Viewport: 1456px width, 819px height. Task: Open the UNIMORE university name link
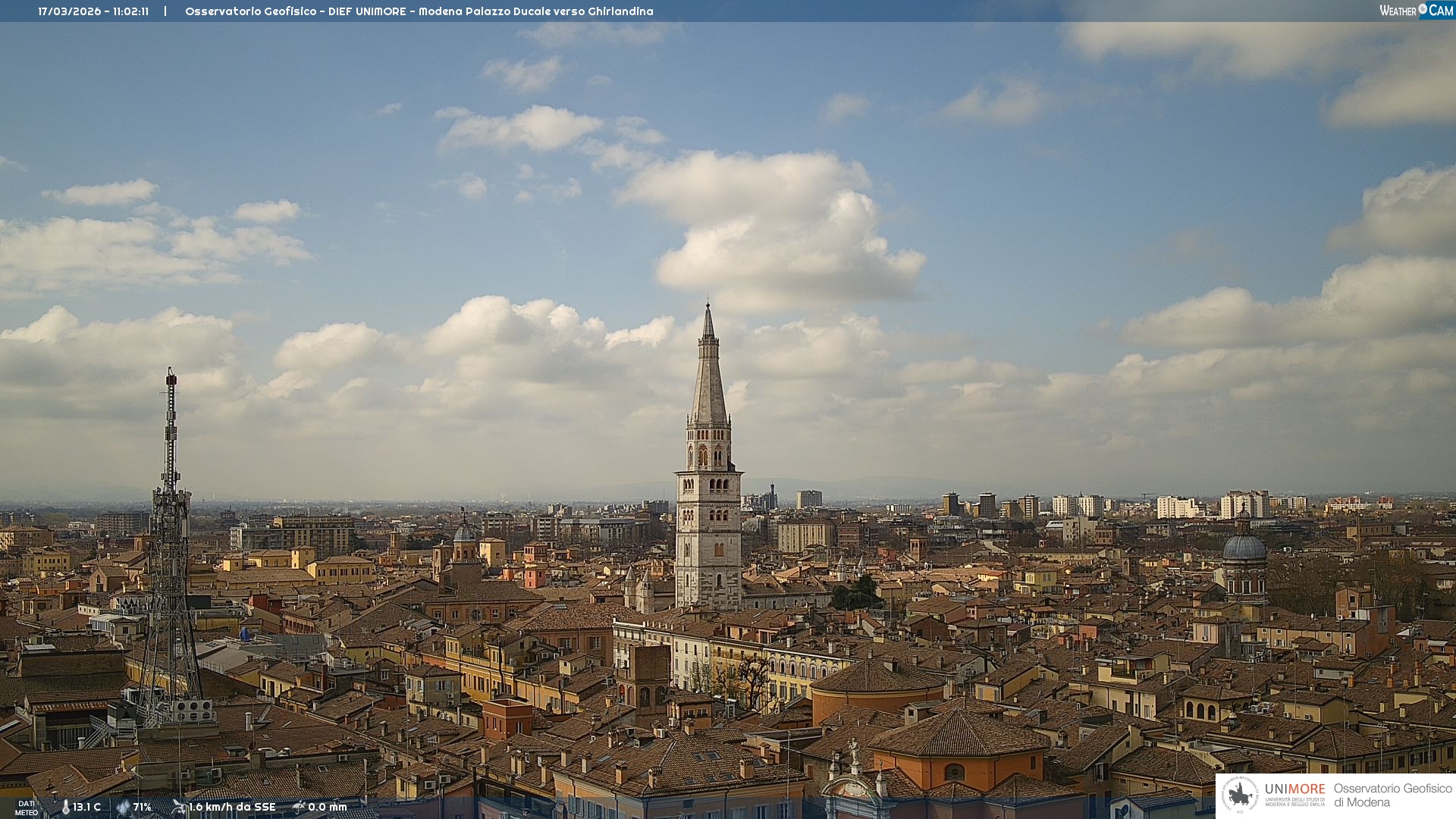coord(1294,789)
